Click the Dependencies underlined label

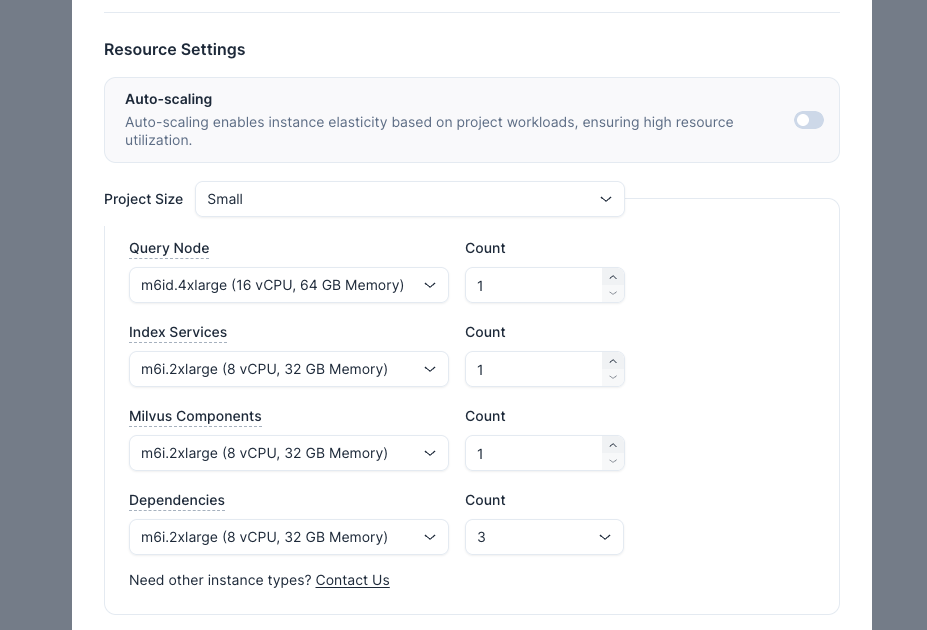tap(177, 500)
